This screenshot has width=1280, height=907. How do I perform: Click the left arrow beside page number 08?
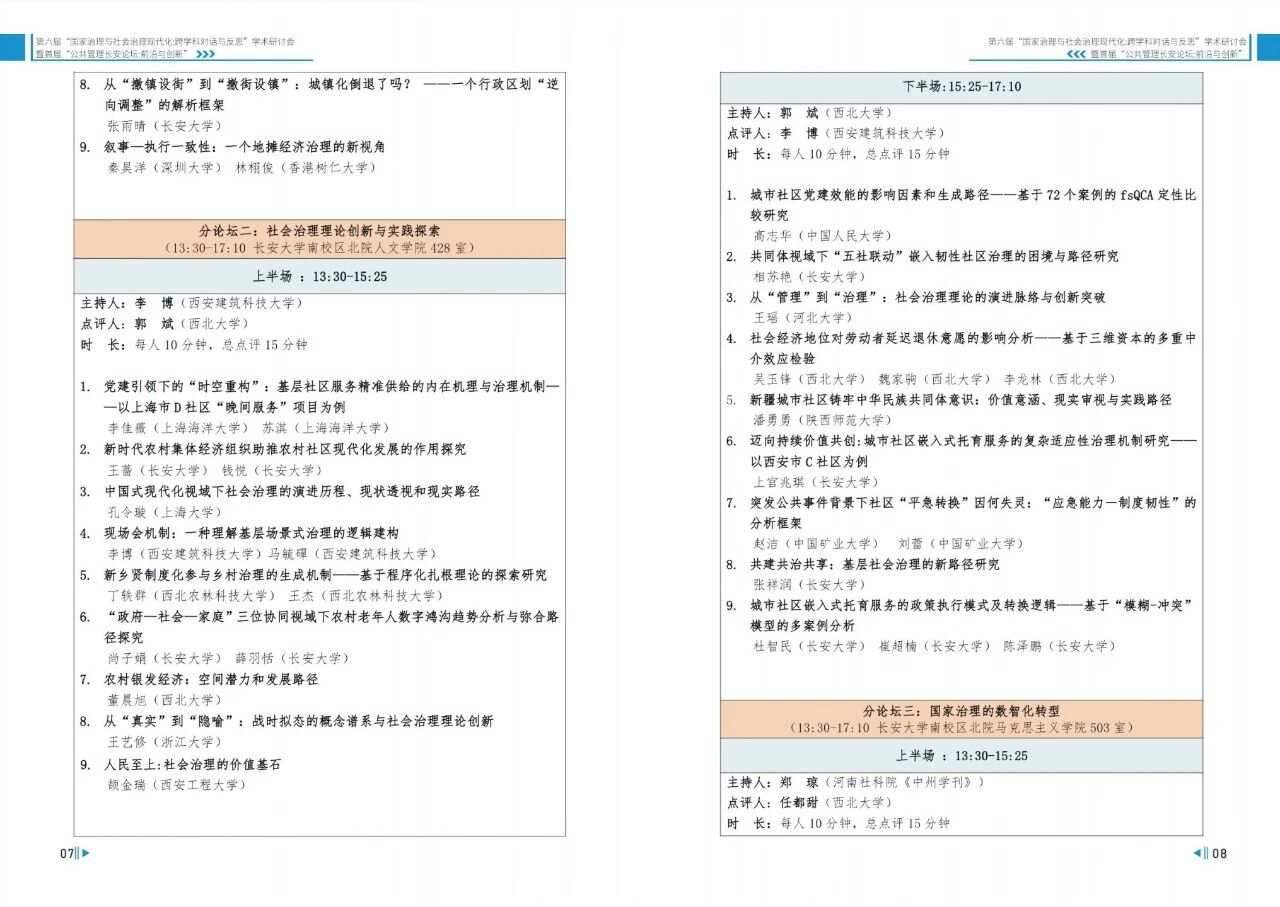tap(1197, 853)
